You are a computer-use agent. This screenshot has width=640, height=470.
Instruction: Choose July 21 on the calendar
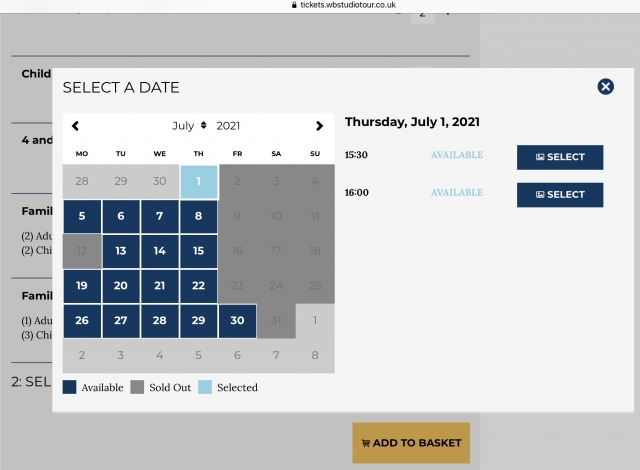tap(160, 286)
